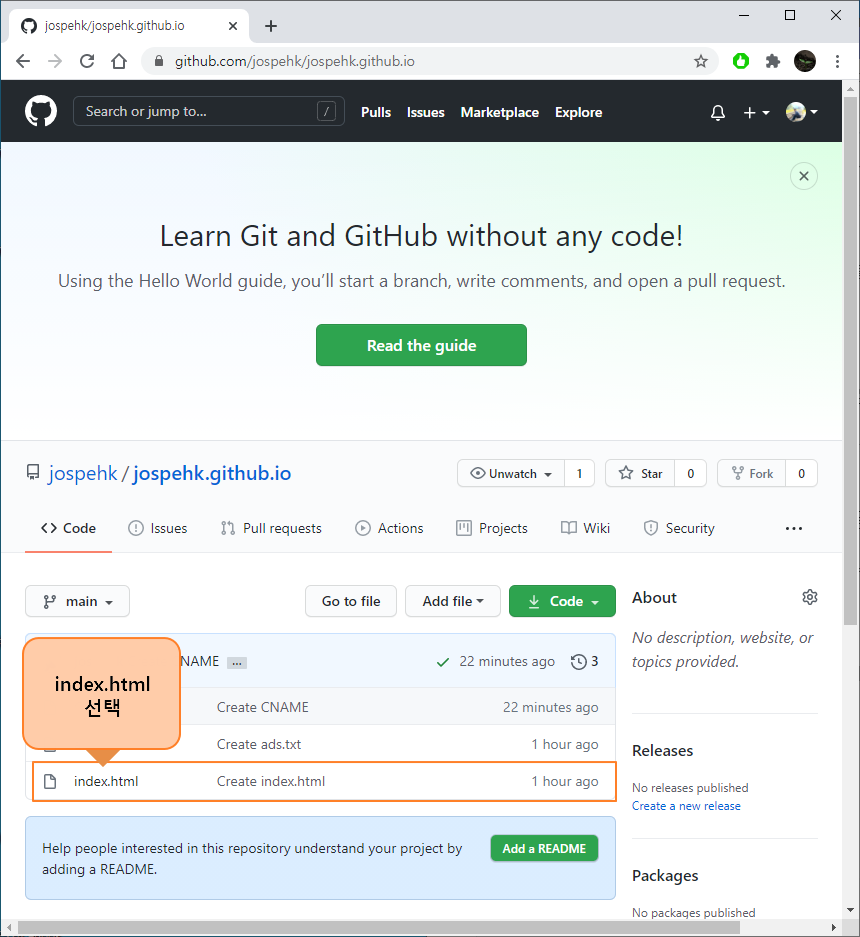Reload the page with the refresh icon
This screenshot has width=860, height=937.
pos(87,61)
